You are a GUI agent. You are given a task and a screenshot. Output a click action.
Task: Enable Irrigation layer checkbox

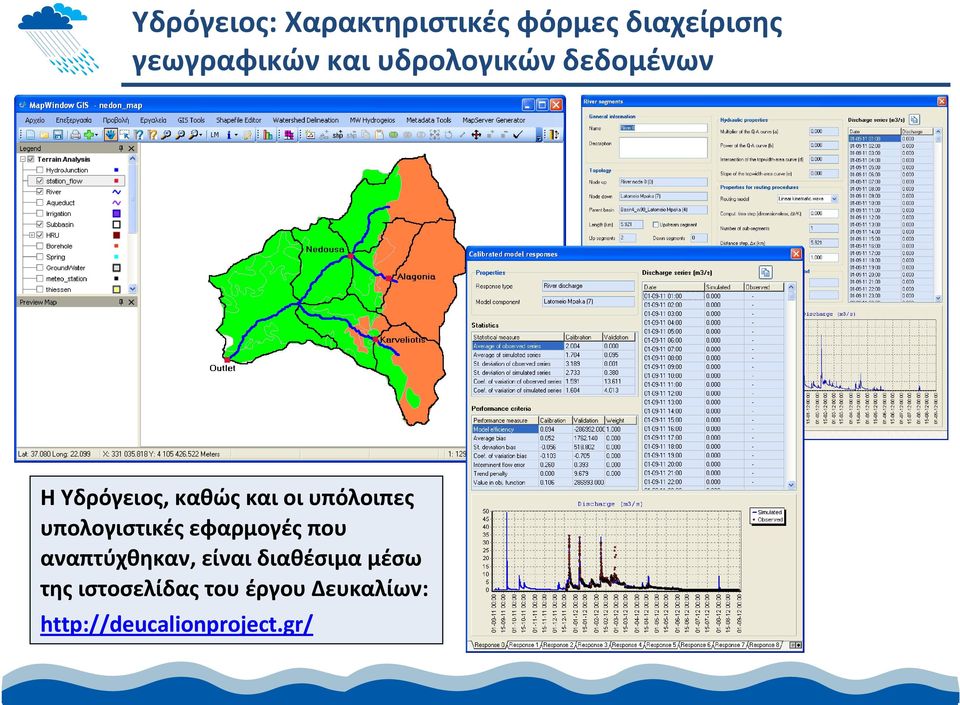coord(40,214)
